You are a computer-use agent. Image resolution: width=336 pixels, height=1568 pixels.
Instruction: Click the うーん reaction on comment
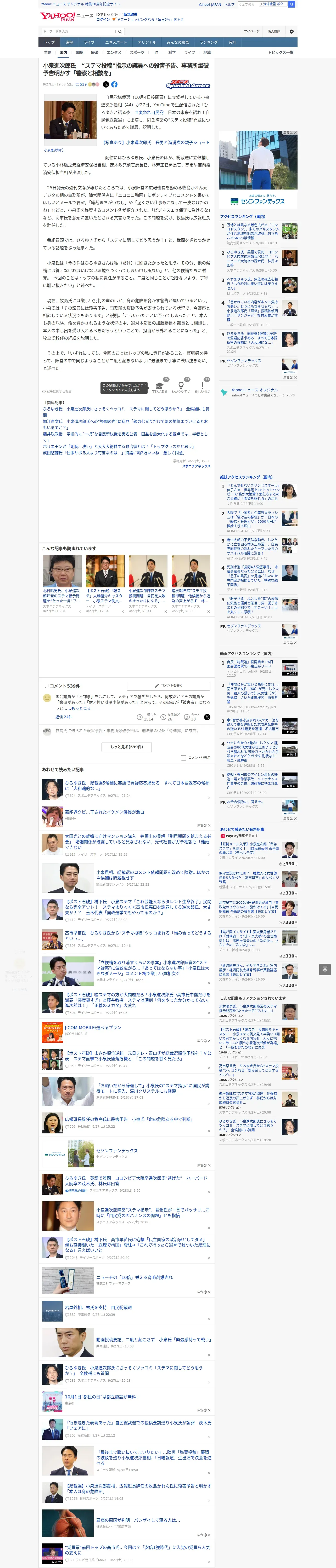click(x=192, y=717)
